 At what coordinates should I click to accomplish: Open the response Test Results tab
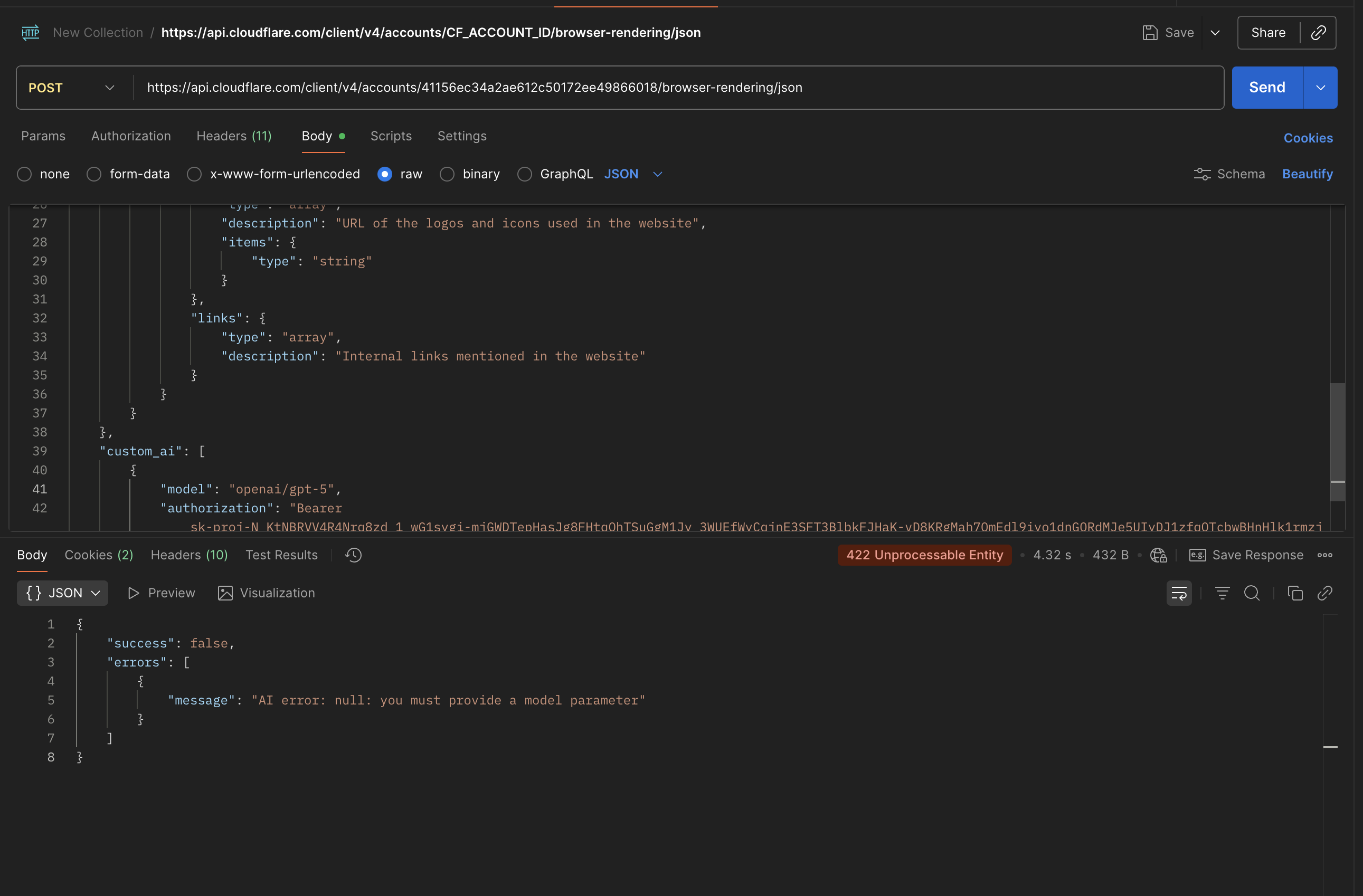281,555
